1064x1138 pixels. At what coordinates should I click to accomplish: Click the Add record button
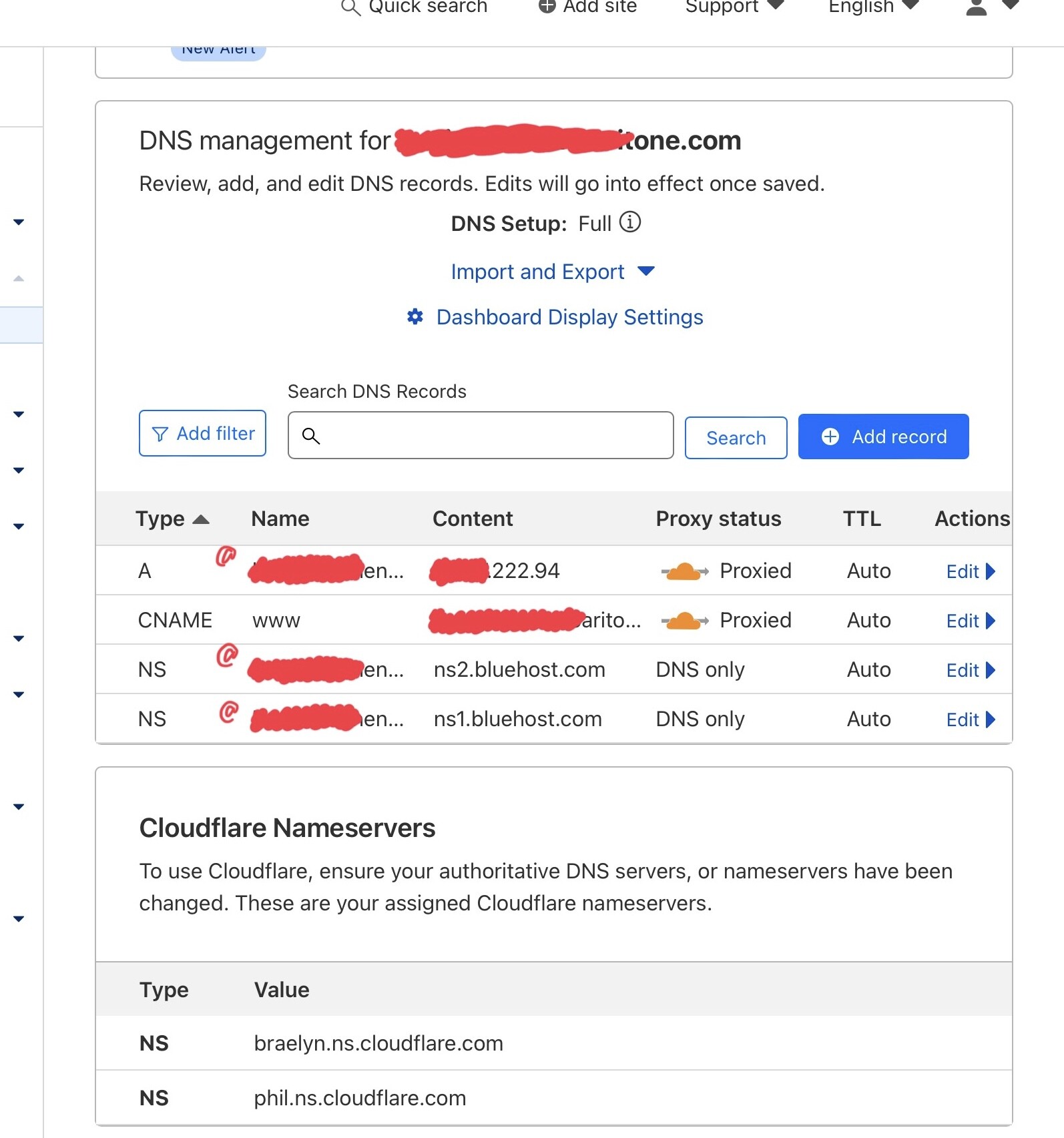click(883, 437)
